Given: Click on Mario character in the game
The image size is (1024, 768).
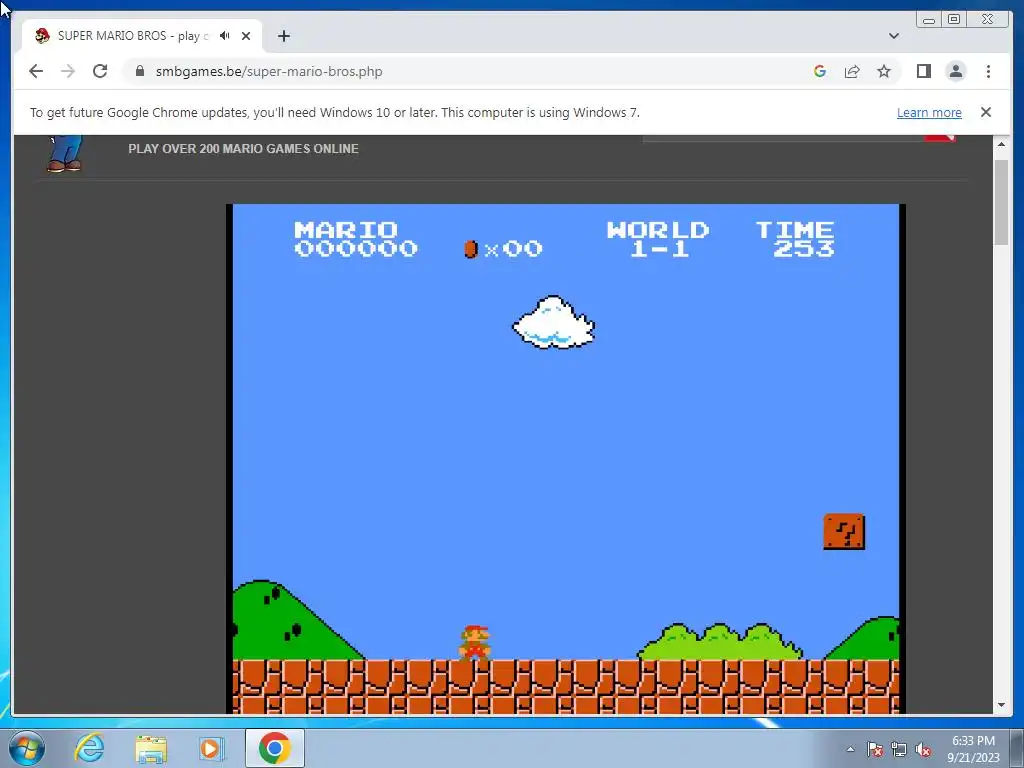Looking at the screenshot, I should pyautogui.click(x=475, y=643).
